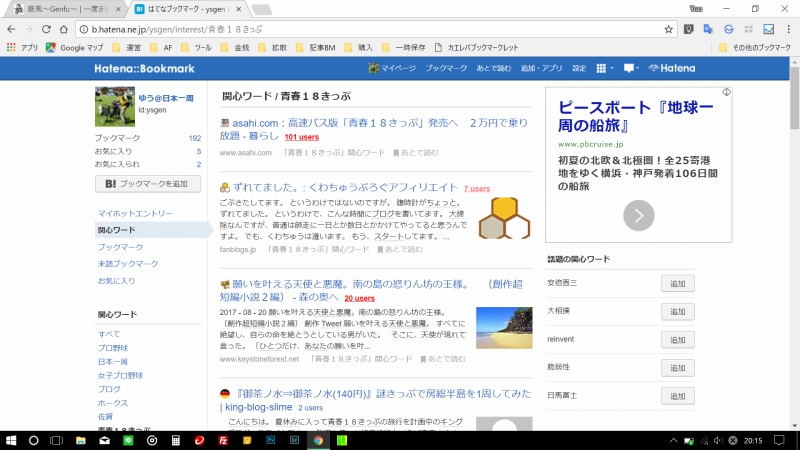Screen dimensions: 800x450
Task: Add 大相撲 with its 追加 button
Action: [x=678, y=312]
